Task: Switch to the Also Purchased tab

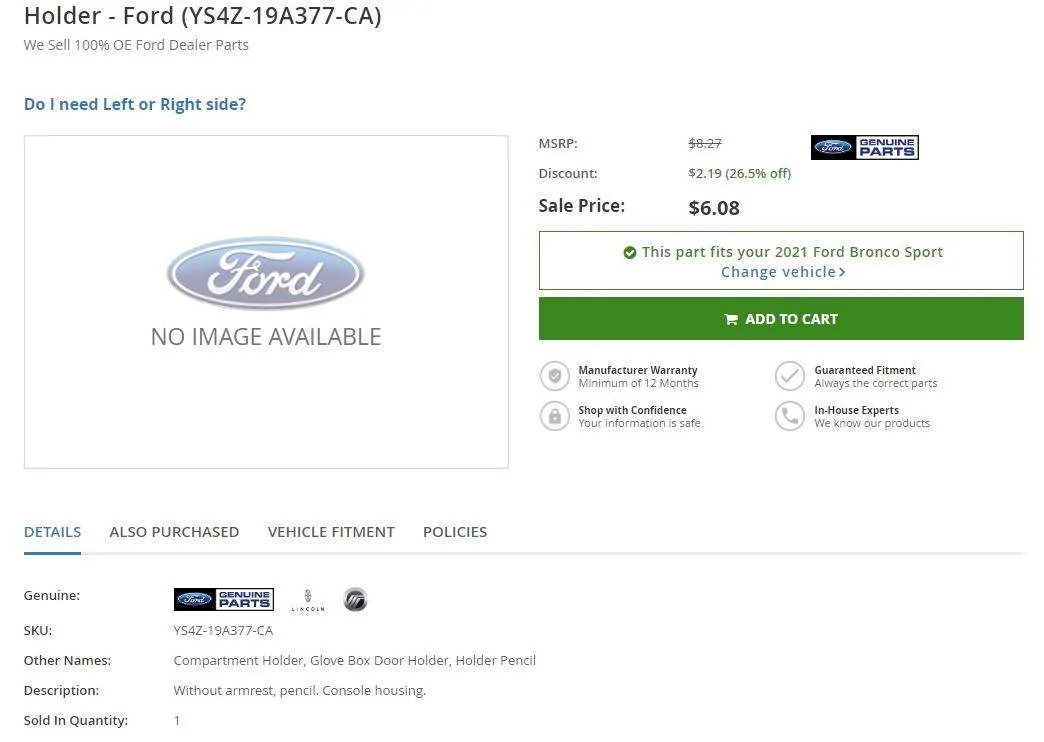Action: (x=174, y=532)
